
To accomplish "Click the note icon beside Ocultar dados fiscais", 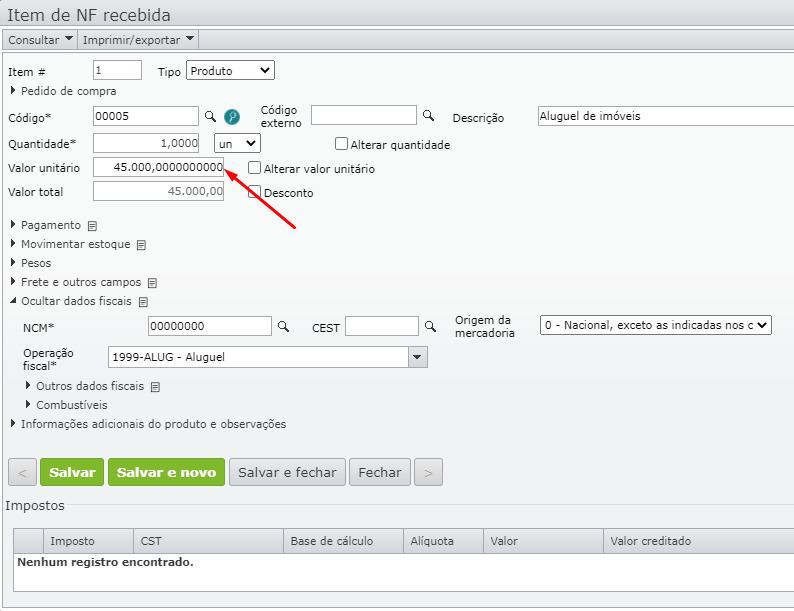I will point(143,302).
